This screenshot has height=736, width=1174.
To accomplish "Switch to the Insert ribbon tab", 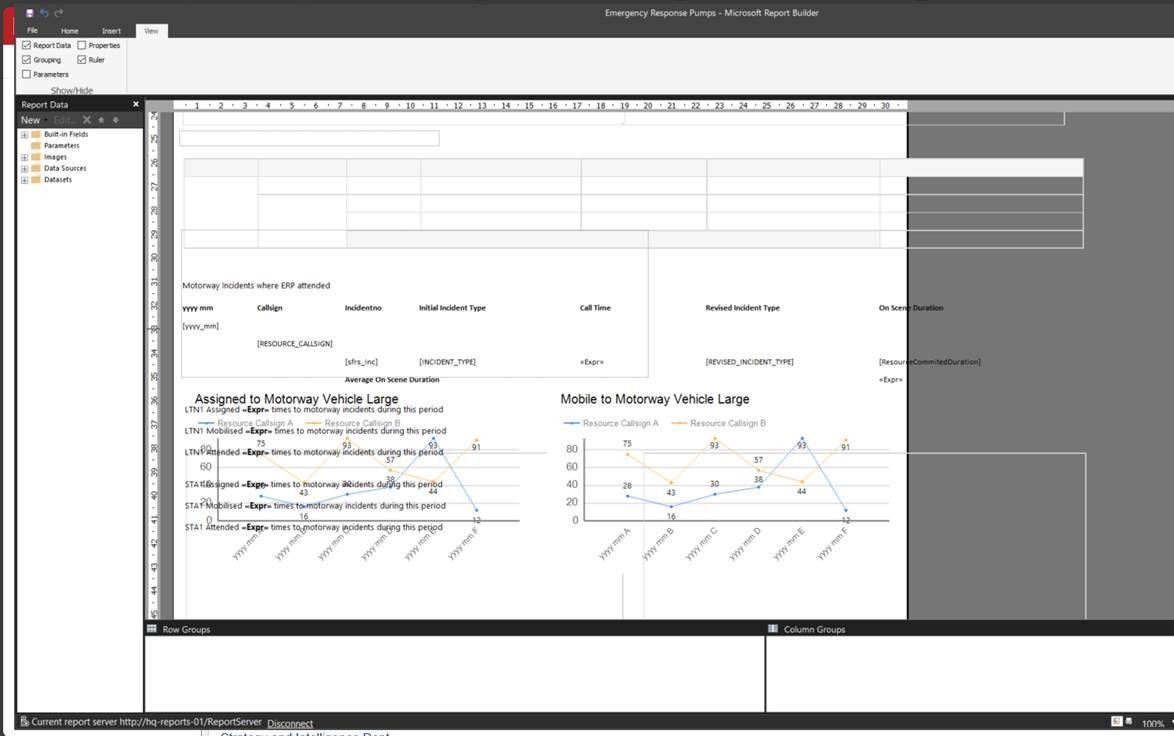I will pos(111,30).
